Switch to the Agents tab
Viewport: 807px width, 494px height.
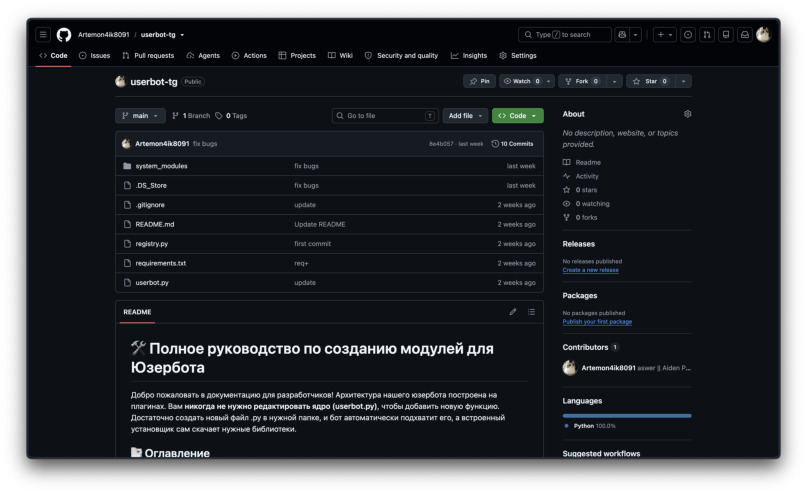203,56
